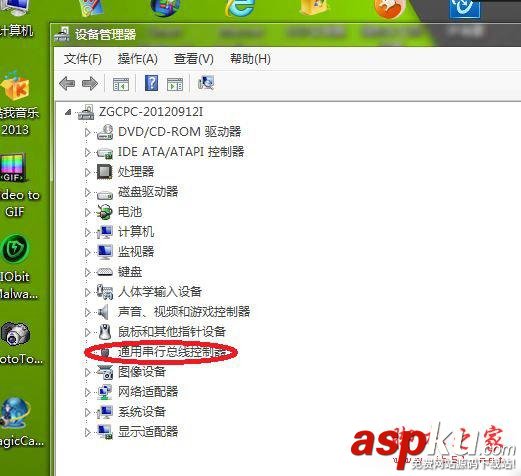This screenshot has width=521, height=476.
Task: Click the battery category icon
Action: click(x=105, y=212)
